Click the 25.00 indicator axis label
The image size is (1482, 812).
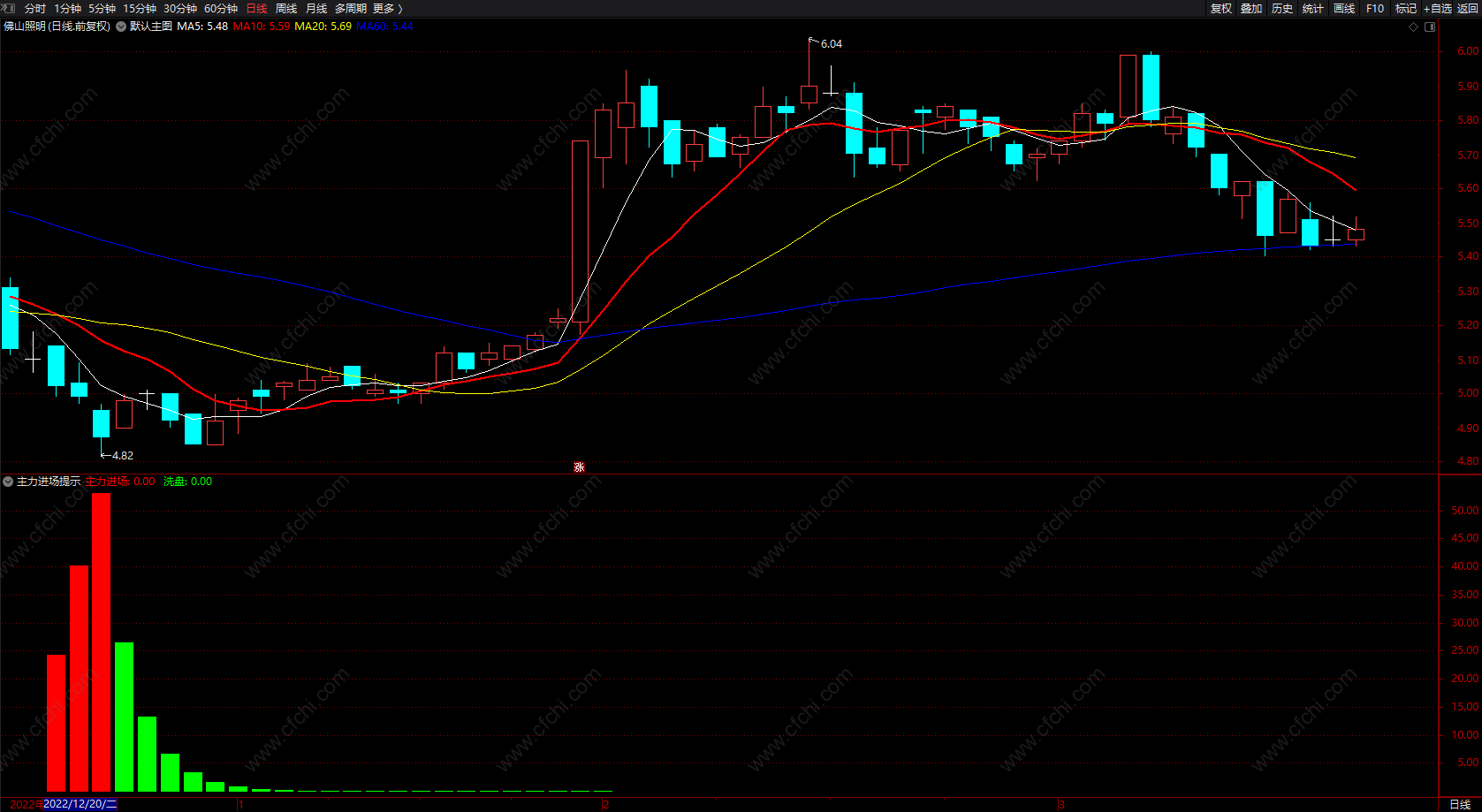[x=1464, y=650]
